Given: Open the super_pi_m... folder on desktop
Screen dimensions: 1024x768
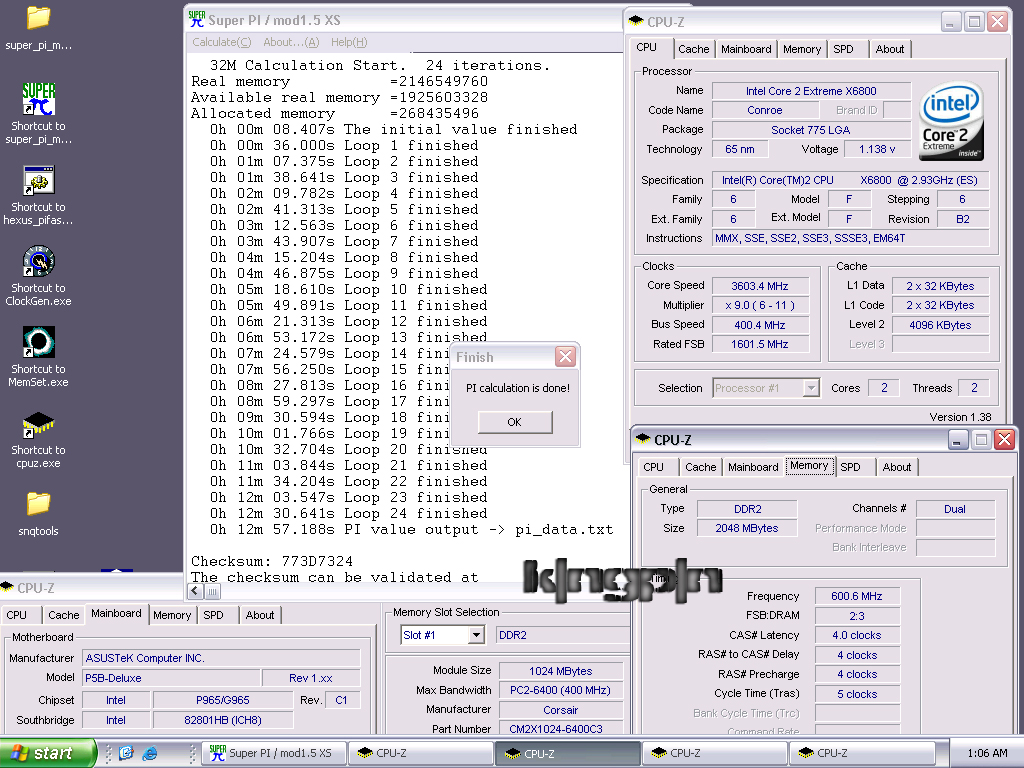Looking at the screenshot, I should [38, 18].
